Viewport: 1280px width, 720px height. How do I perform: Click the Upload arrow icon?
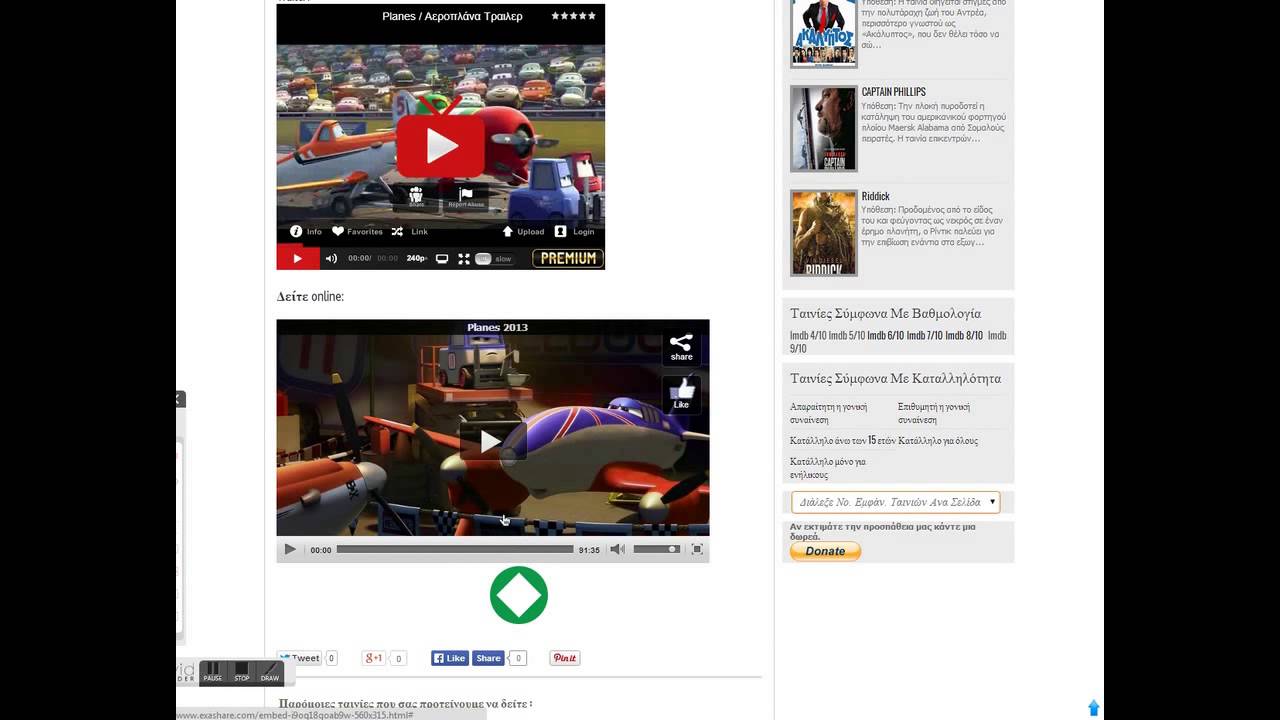507,231
